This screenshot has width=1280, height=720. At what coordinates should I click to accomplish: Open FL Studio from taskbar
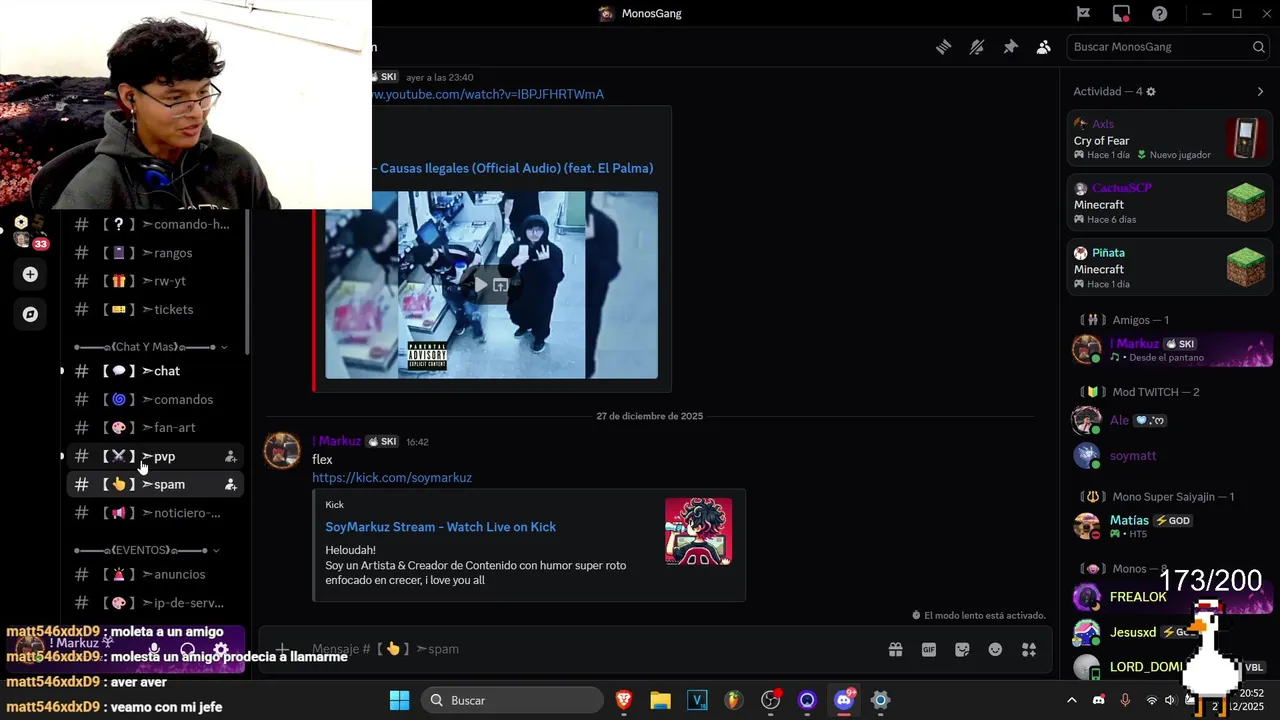[x=734, y=700]
